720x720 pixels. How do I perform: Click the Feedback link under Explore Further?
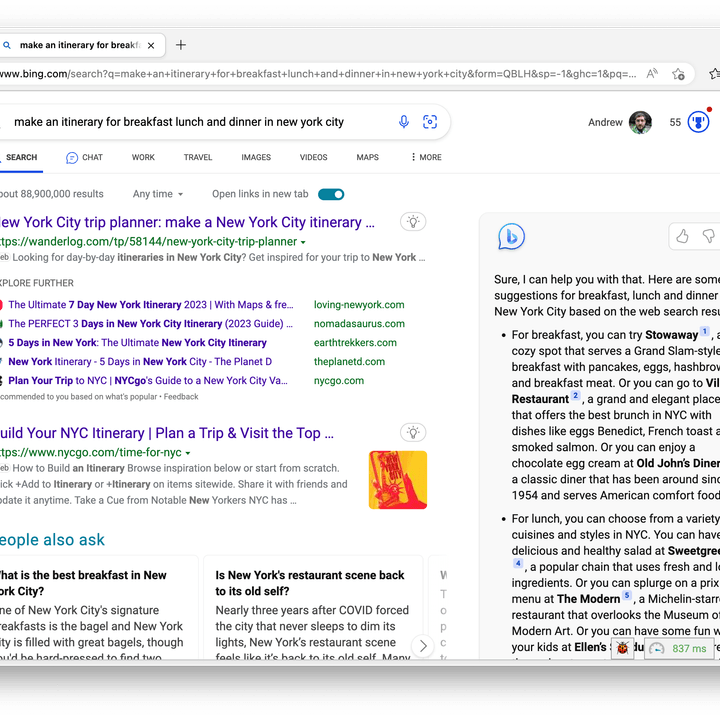click(181, 397)
